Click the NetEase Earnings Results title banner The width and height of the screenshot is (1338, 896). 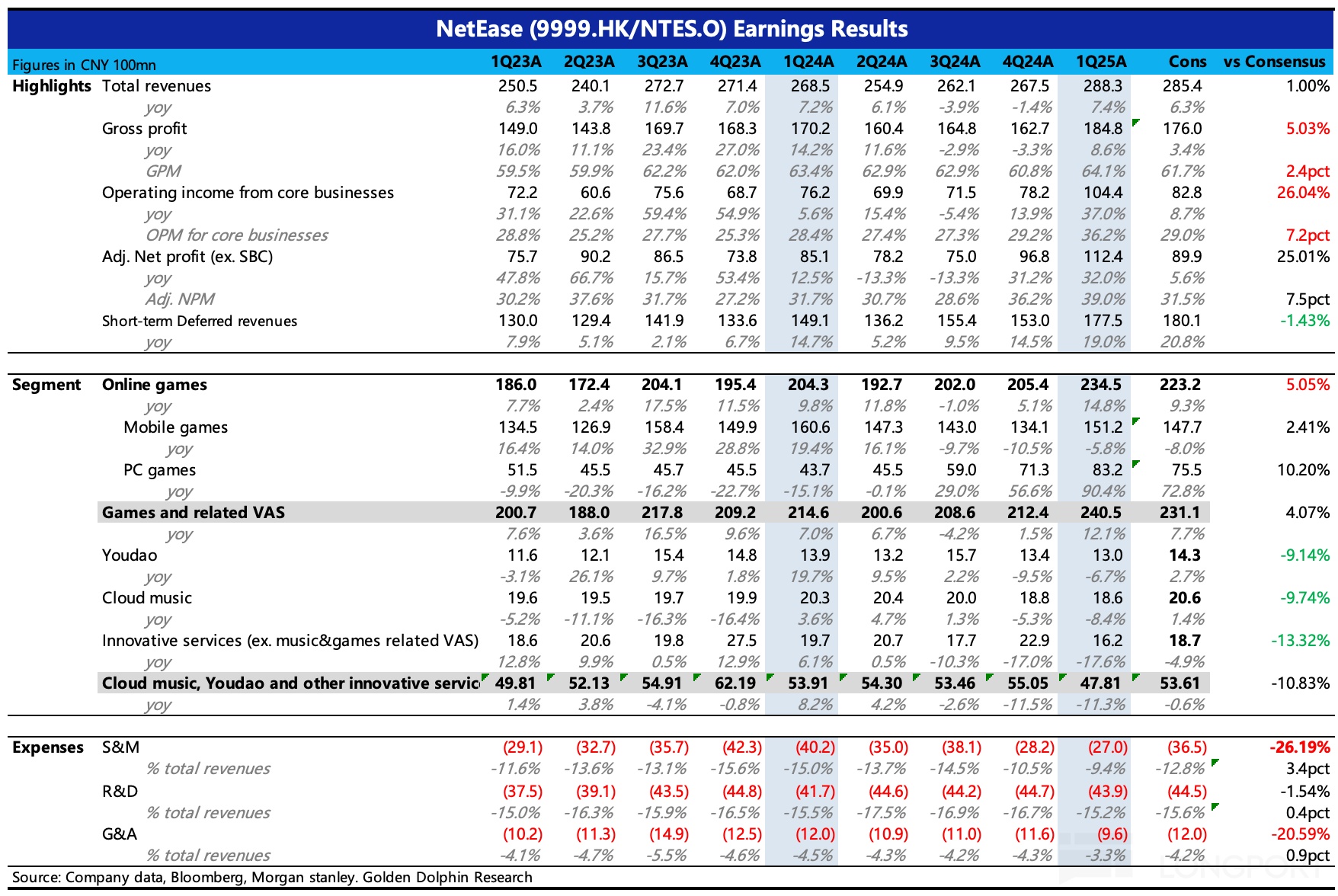tap(671, 29)
